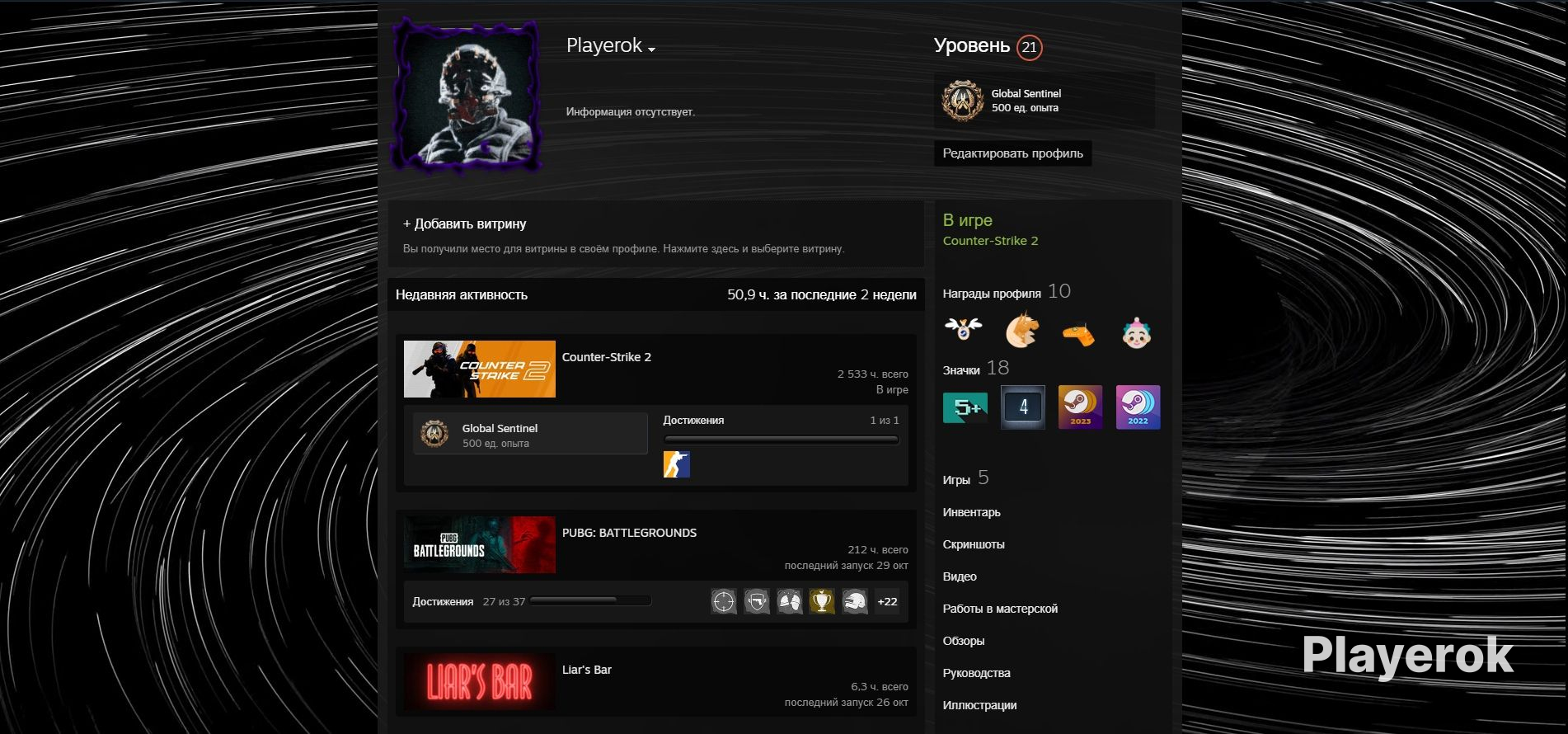Click the trophy PUBG achievement icon
This screenshot has width=1568, height=734.
pos(822,601)
